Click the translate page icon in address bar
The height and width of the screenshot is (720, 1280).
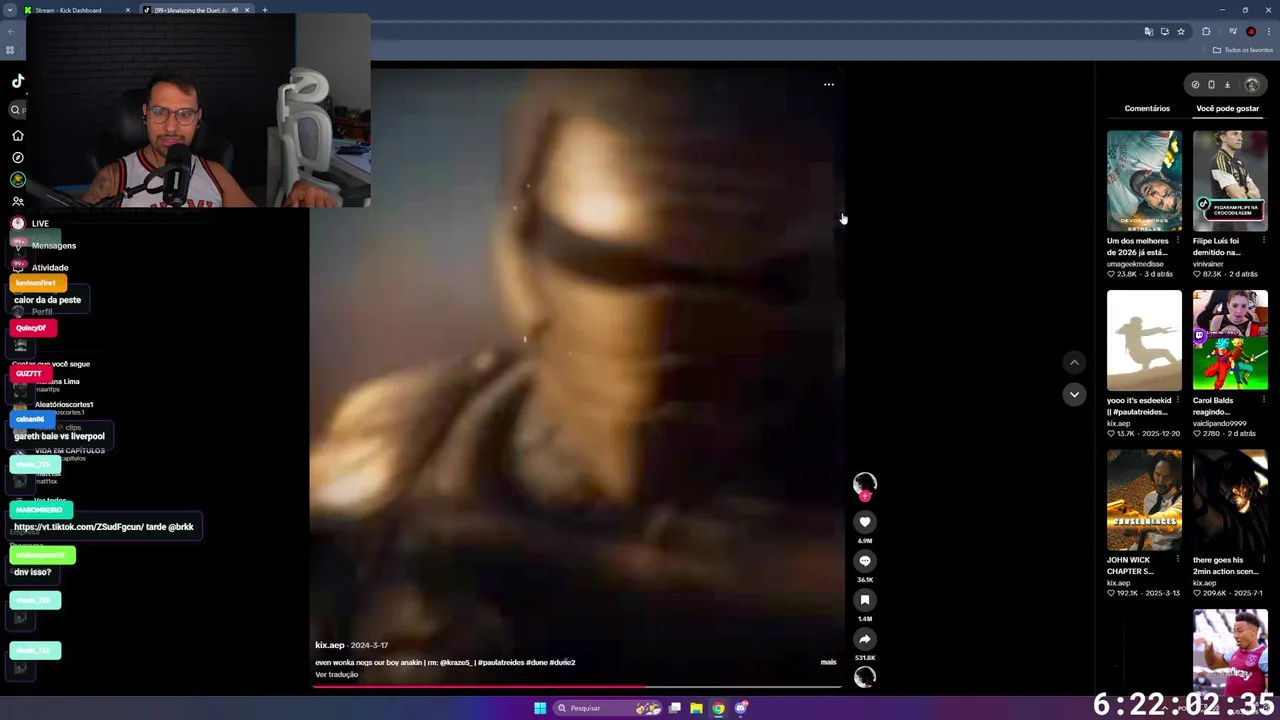(x=1148, y=31)
